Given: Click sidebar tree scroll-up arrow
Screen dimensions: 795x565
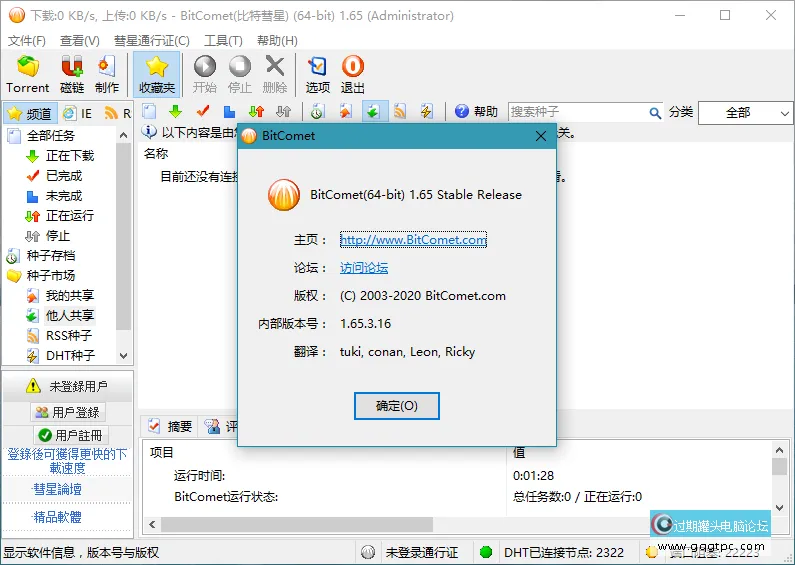Looking at the screenshot, I should click(123, 135).
